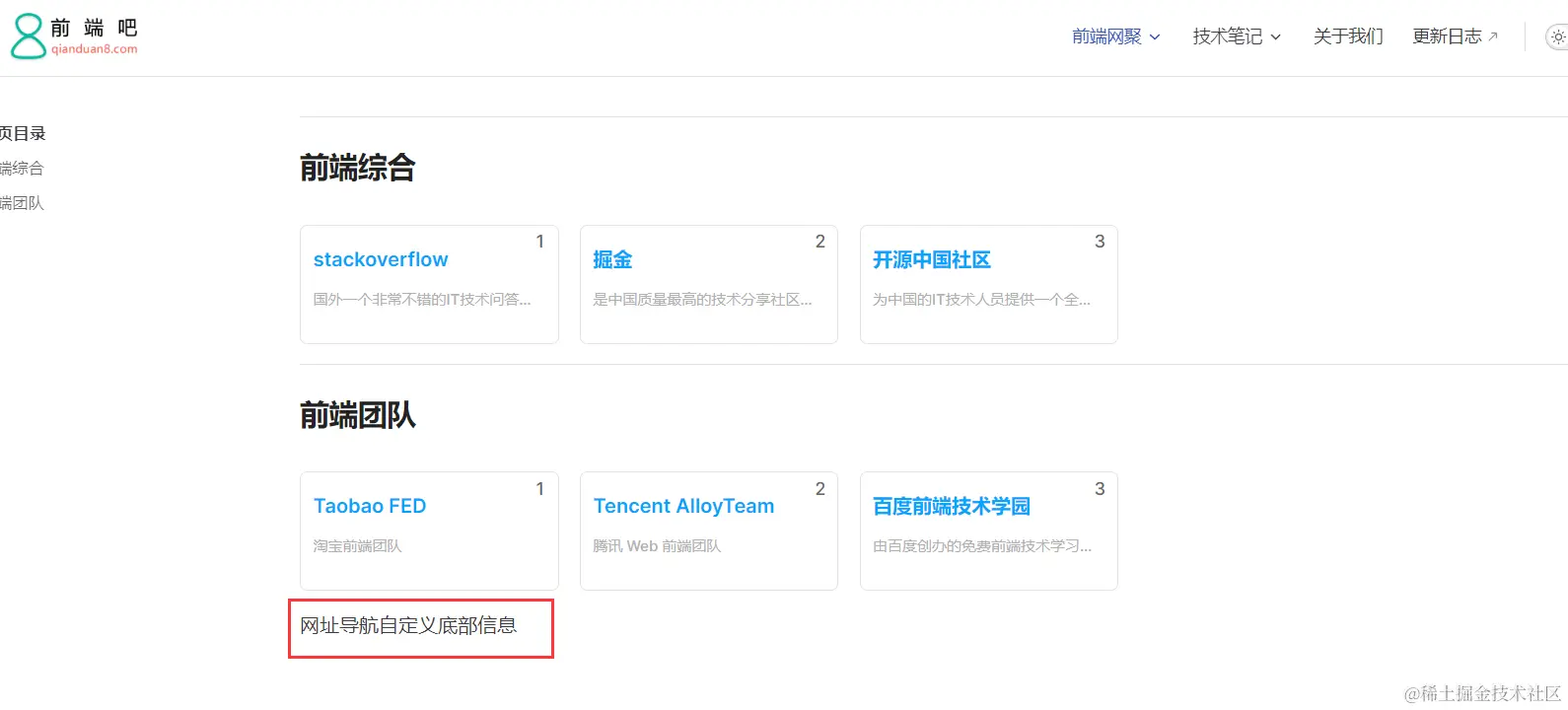The width and height of the screenshot is (1568, 710).
Task: Click the description 由百度创办的免费前端技术学习...
Action: 982,545
